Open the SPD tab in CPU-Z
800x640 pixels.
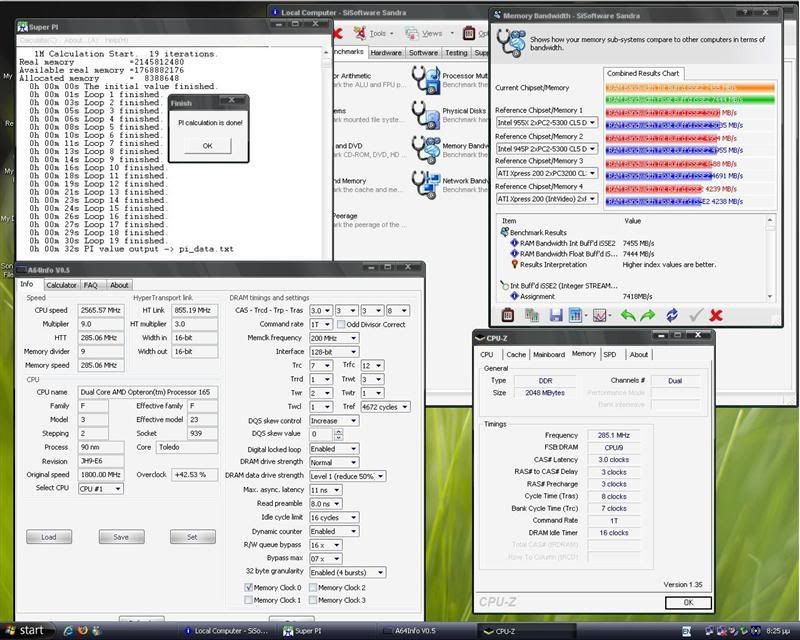[609, 354]
